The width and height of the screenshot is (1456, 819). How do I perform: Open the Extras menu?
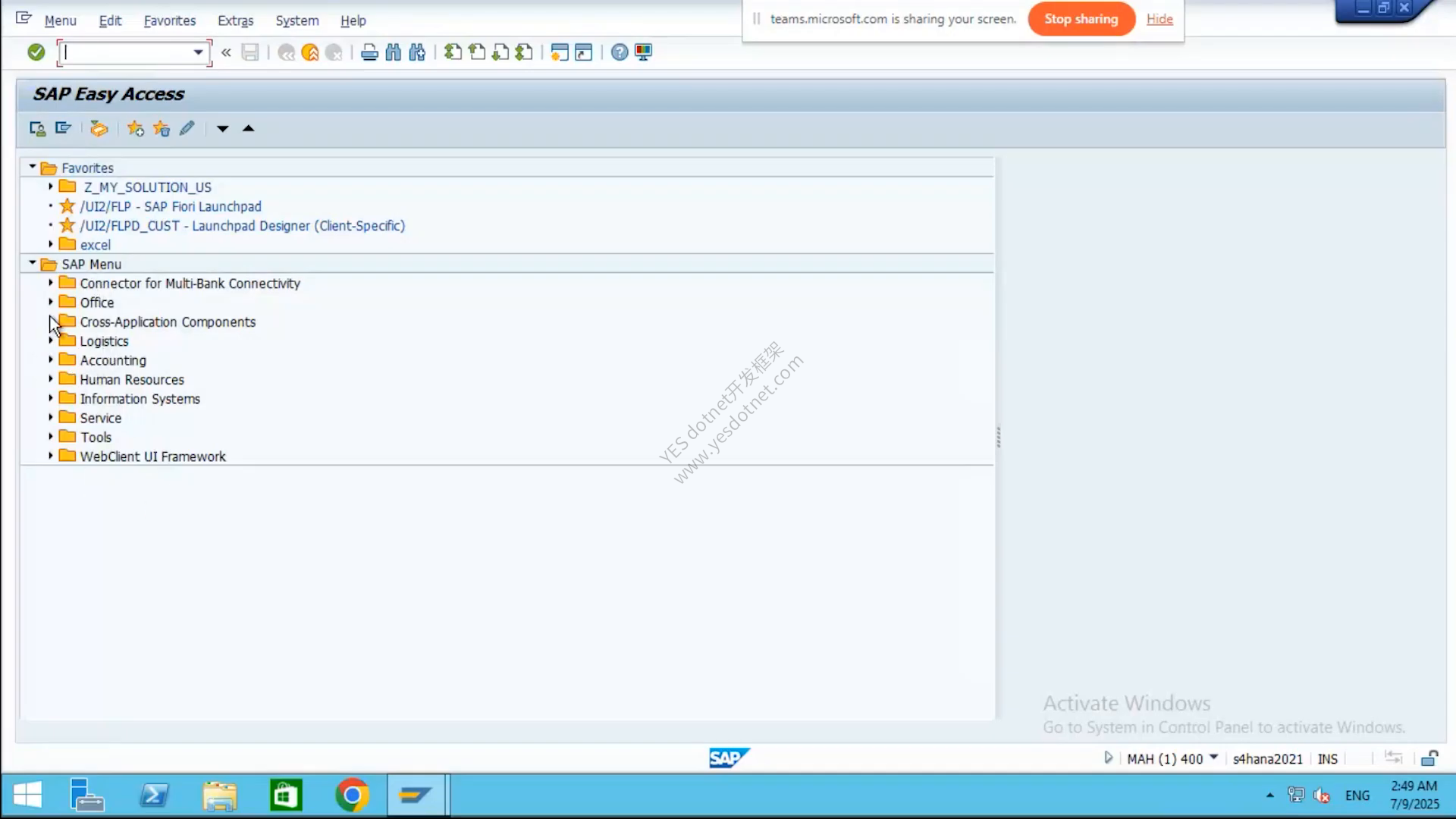click(x=235, y=20)
